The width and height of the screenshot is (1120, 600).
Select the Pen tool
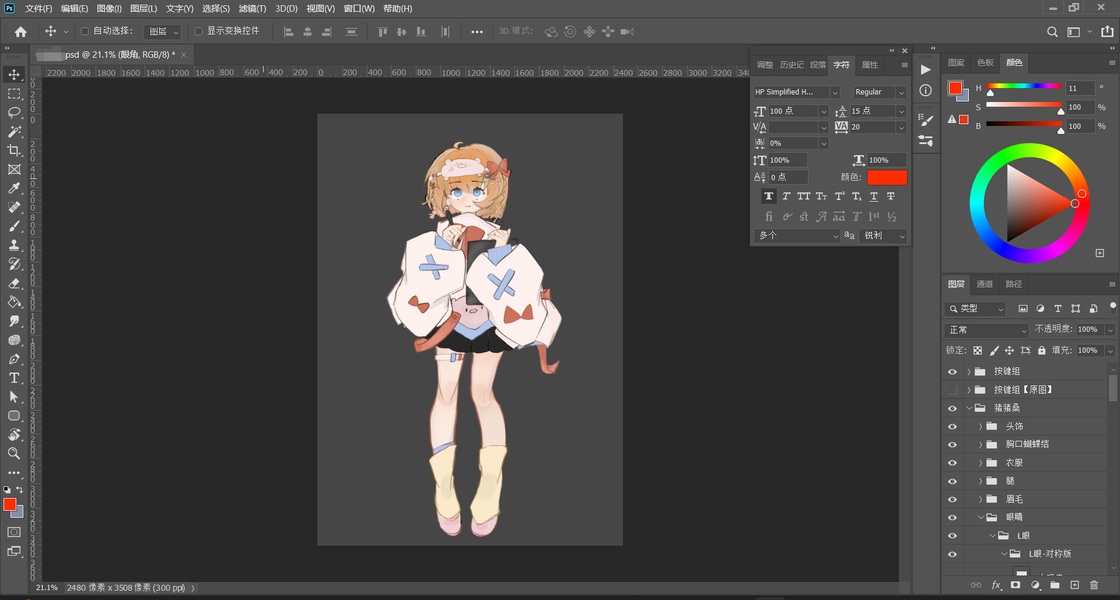click(14, 359)
